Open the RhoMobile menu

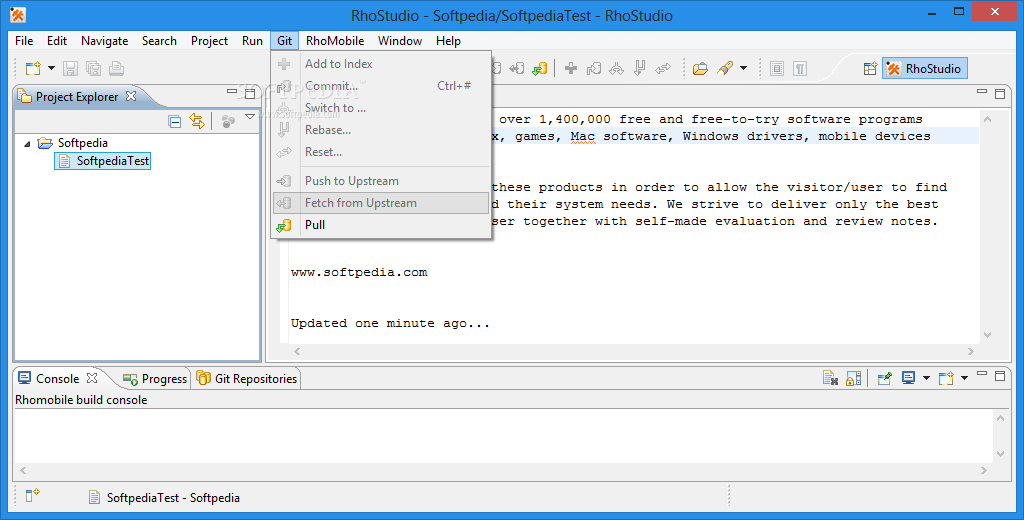coord(335,41)
